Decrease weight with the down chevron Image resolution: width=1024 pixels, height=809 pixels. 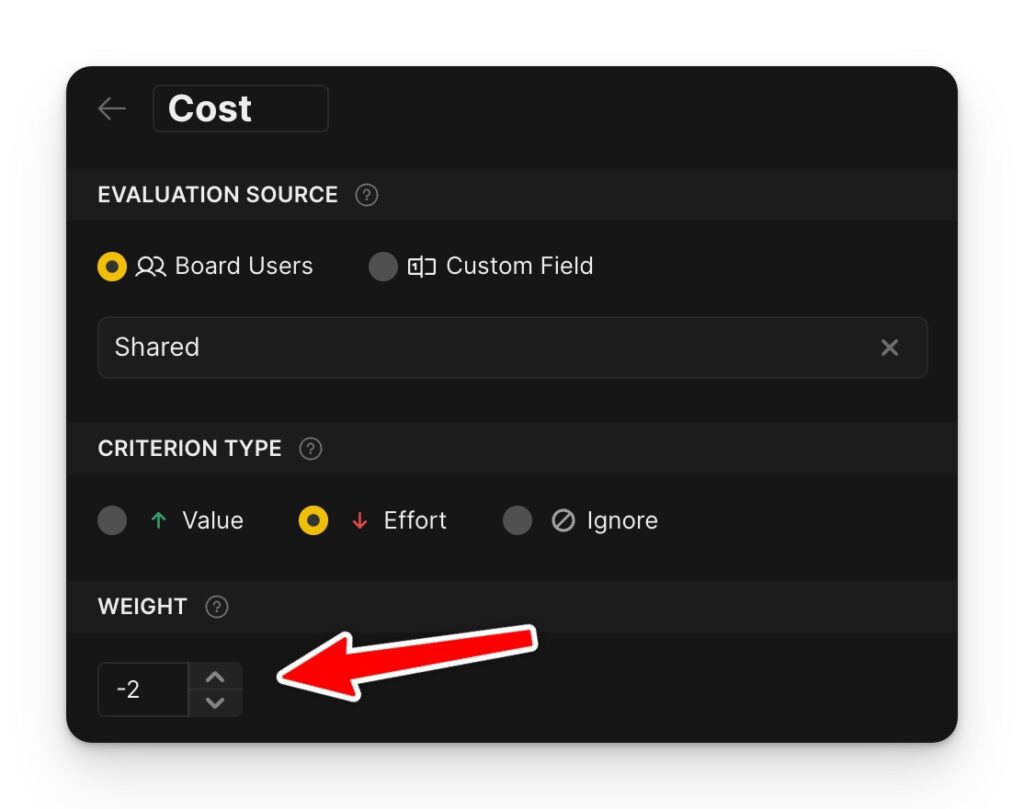(215, 703)
